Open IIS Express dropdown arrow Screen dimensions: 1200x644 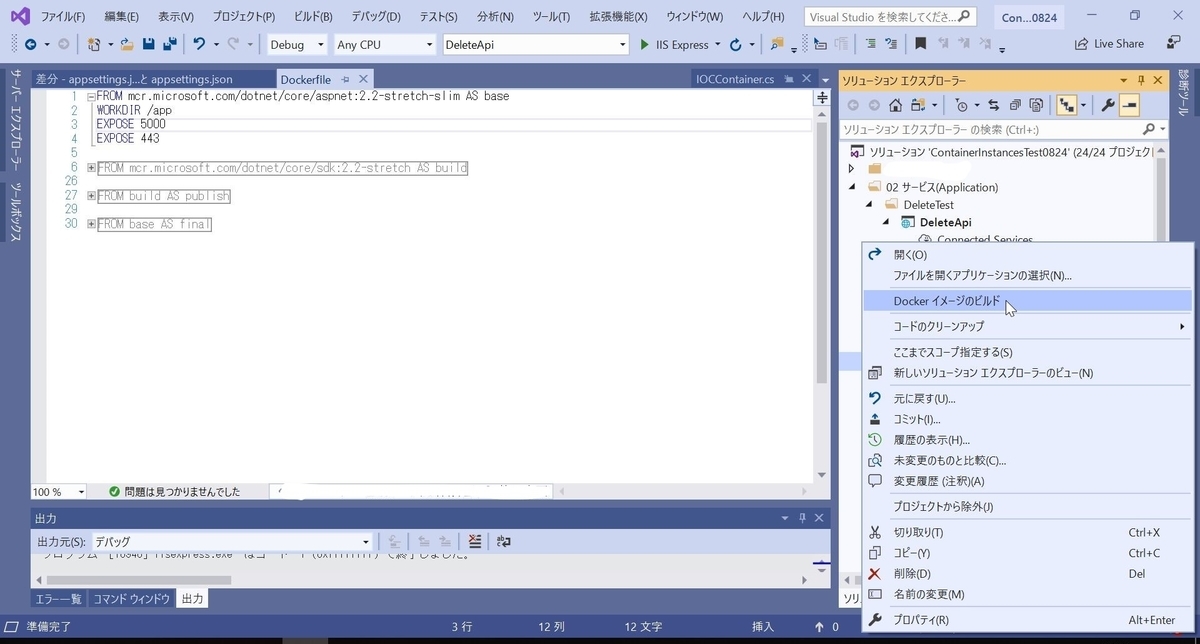coord(716,45)
